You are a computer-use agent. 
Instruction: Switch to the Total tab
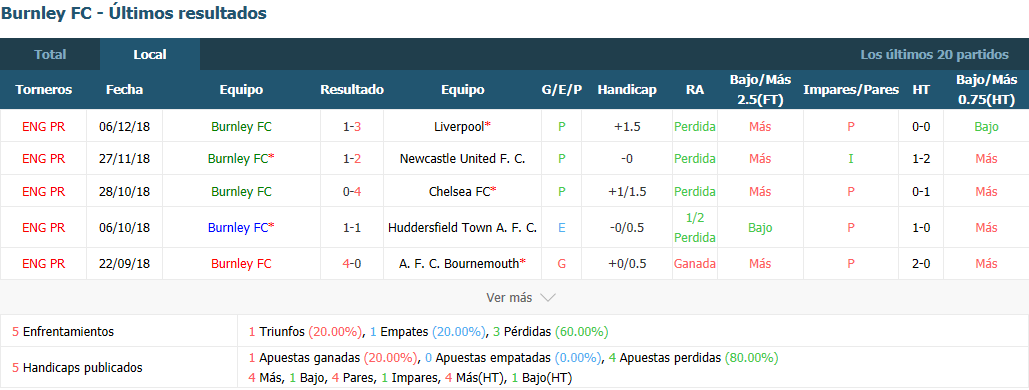[x=50, y=54]
